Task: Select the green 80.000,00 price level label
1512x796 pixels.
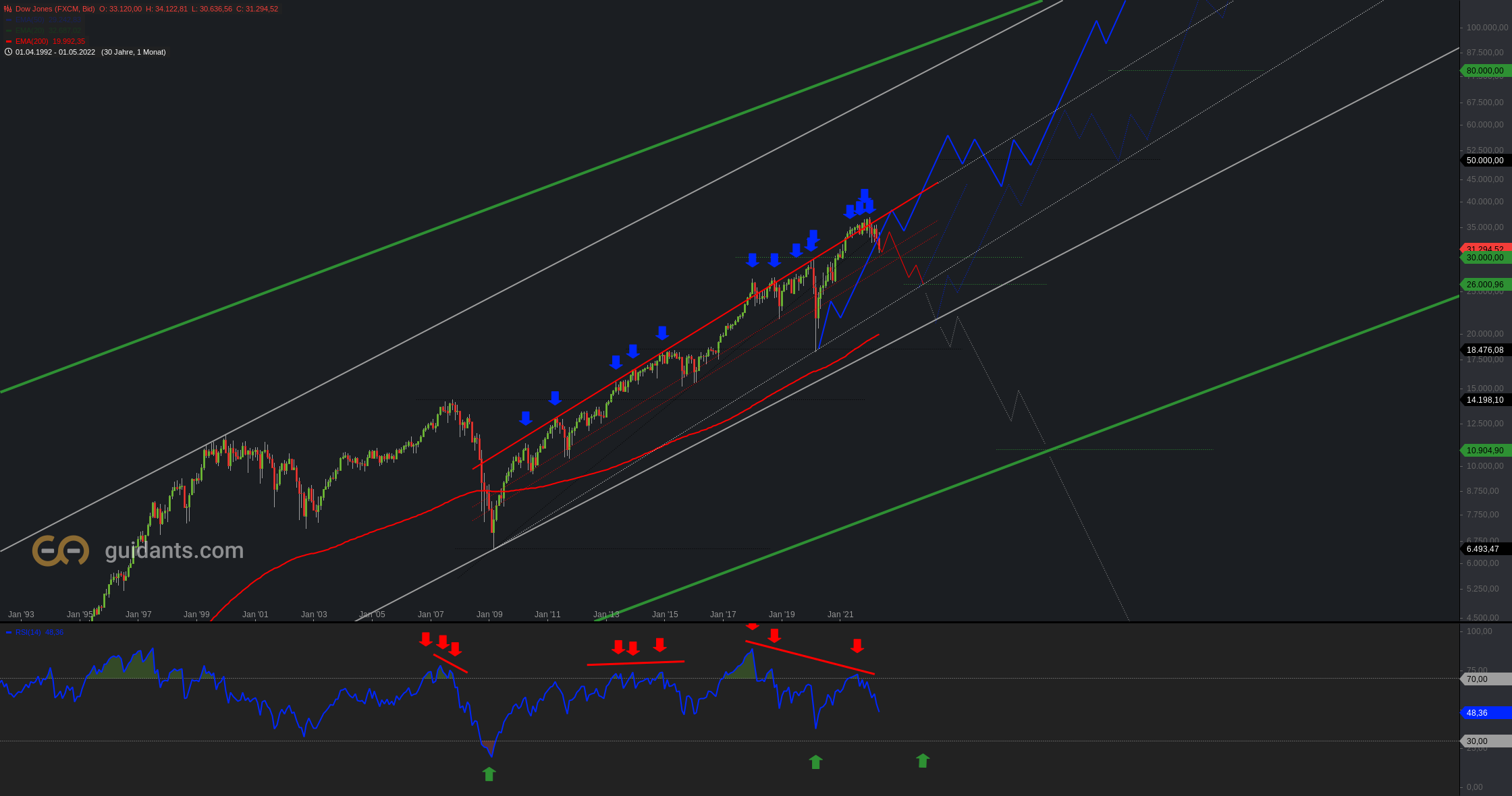Action: [1484, 71]
